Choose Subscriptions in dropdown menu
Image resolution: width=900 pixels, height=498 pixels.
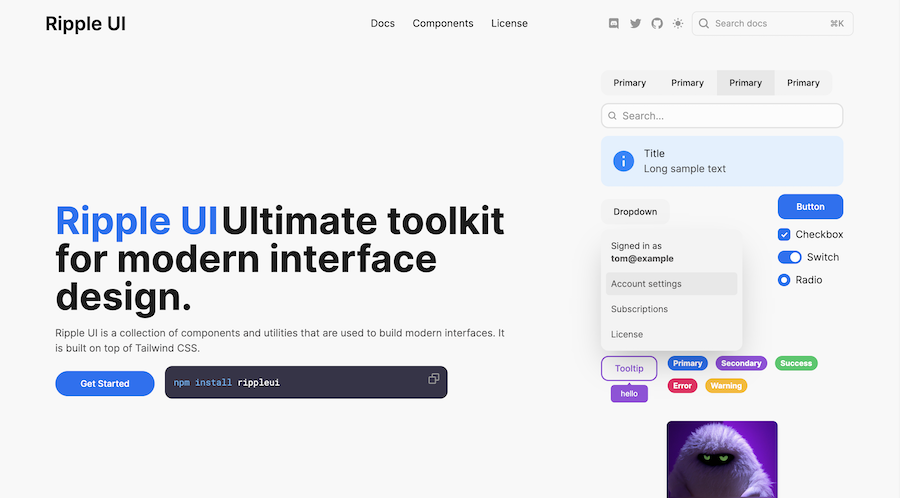coord(672,309)
